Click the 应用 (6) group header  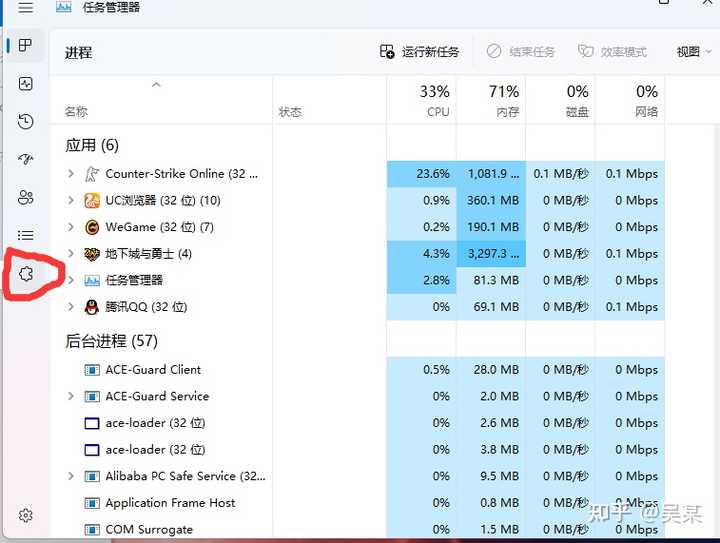pyautogui.click(x=92, y=146)
